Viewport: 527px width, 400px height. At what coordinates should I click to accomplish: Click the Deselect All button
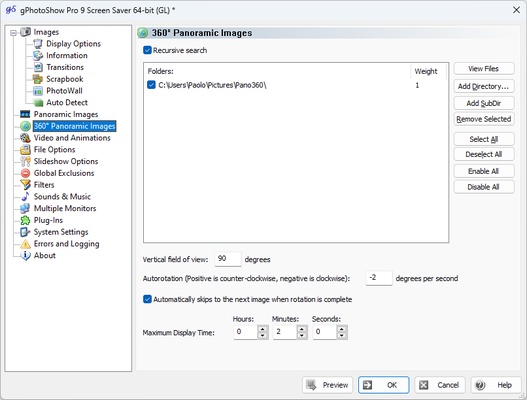click(x=484, y=154)
